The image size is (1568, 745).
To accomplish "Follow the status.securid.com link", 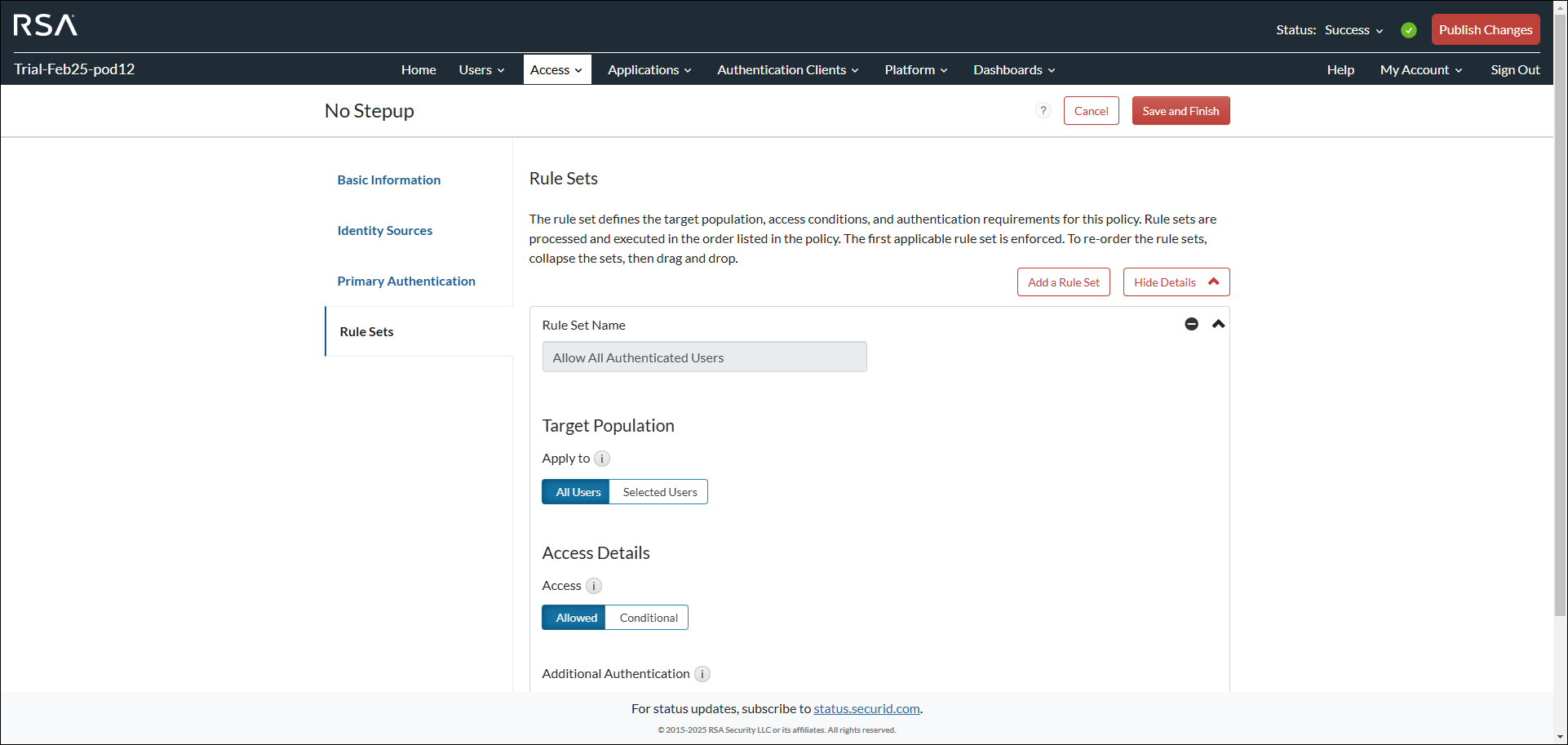I will [x=866, y=709].
